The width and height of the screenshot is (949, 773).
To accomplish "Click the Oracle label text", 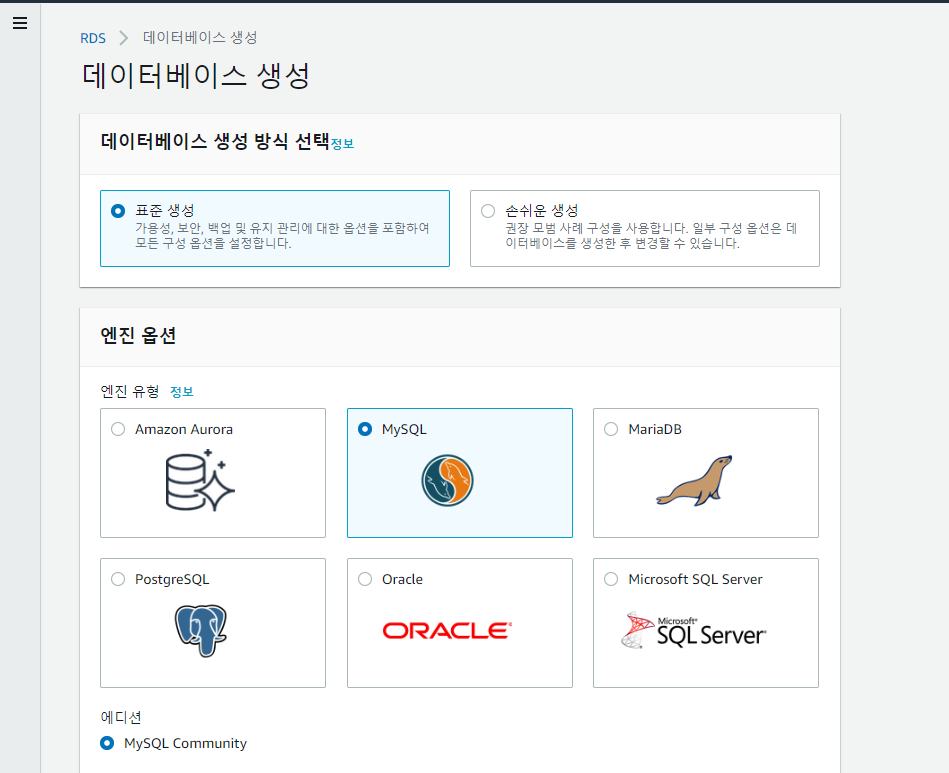I will 402,579.
